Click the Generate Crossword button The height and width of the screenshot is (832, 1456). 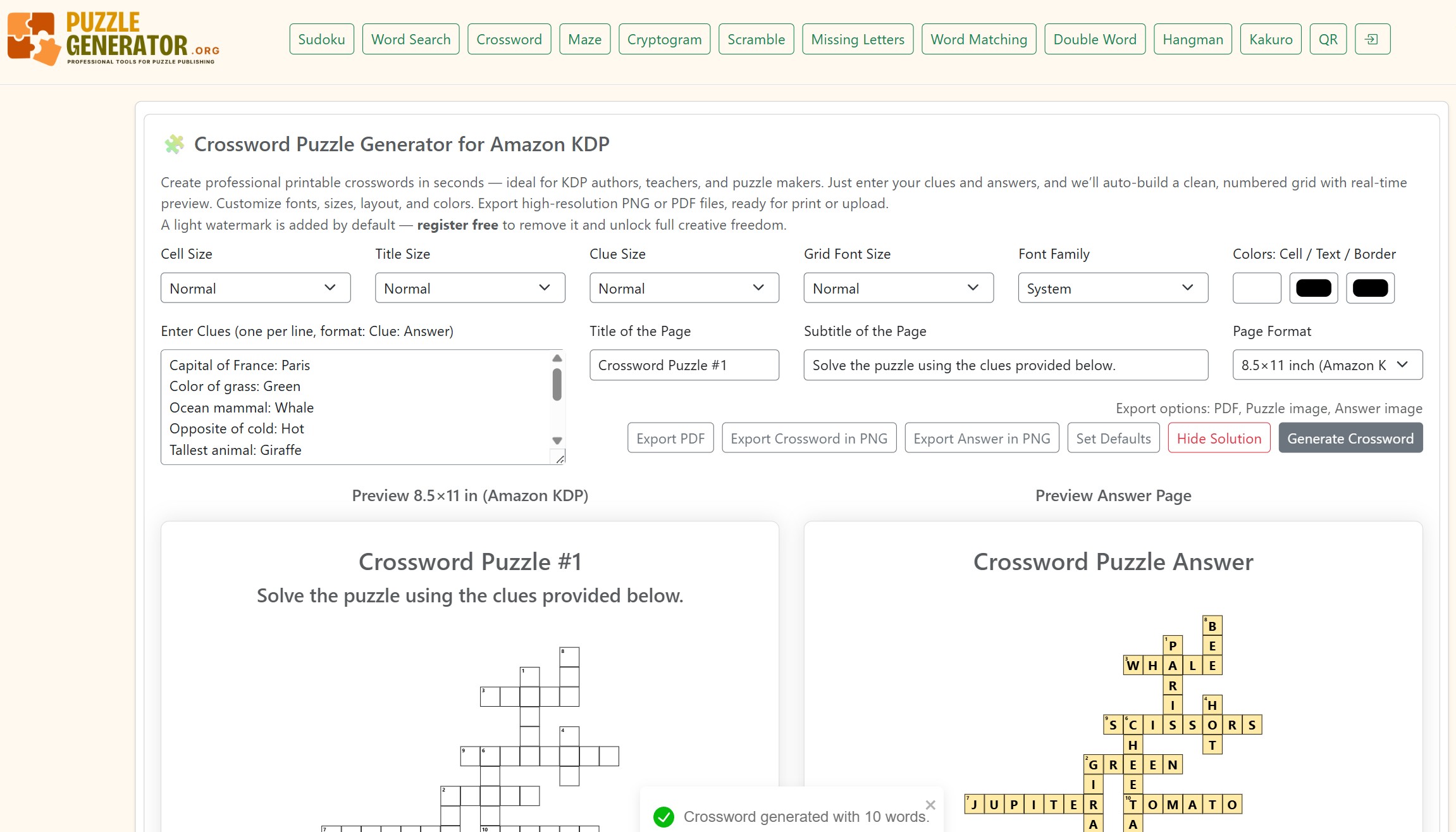pos(1350,438)
